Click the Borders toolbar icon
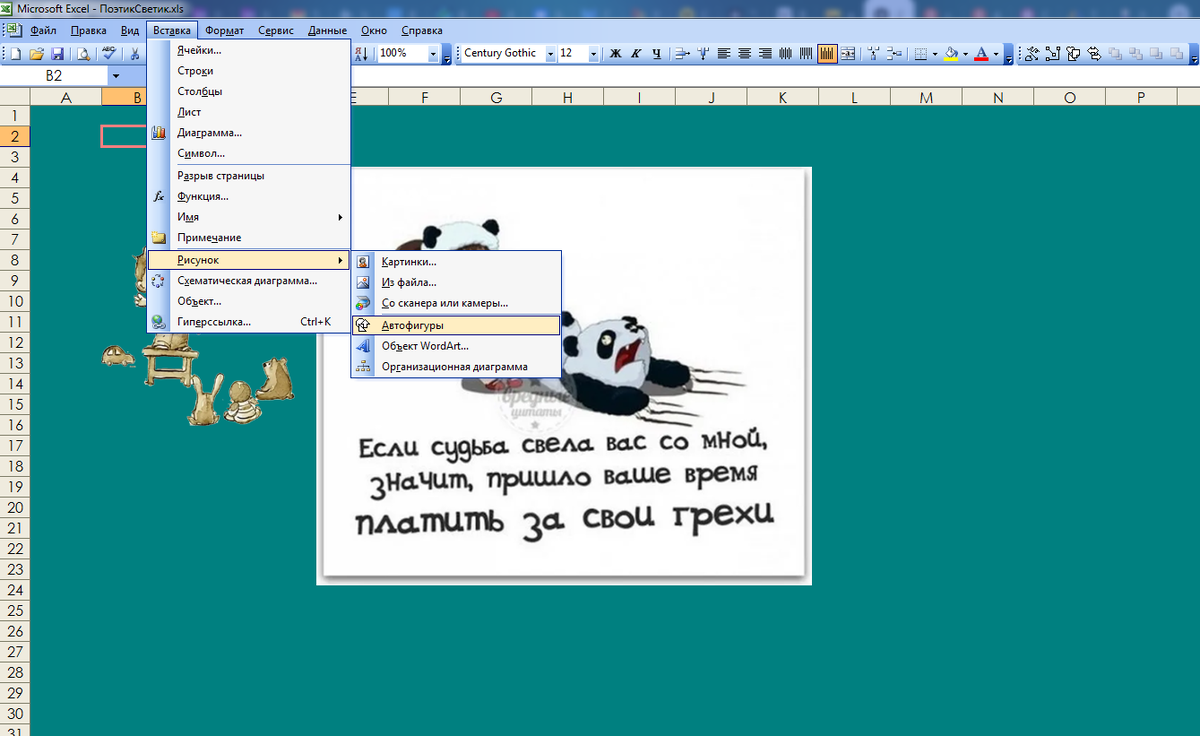This screenshot has height=736, width=1200. point(920,53)
